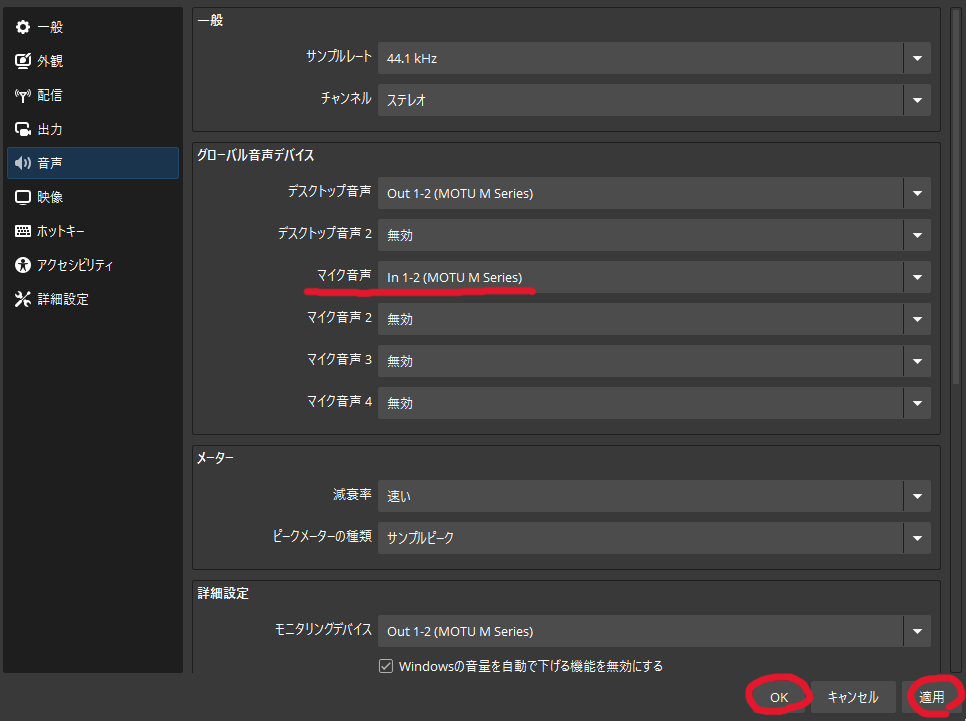Image resolution: width=966 pixels, height=721 pixels.
Task: Click the 映像 monitor icon in sidebar
Action: [x=23, y=197]
